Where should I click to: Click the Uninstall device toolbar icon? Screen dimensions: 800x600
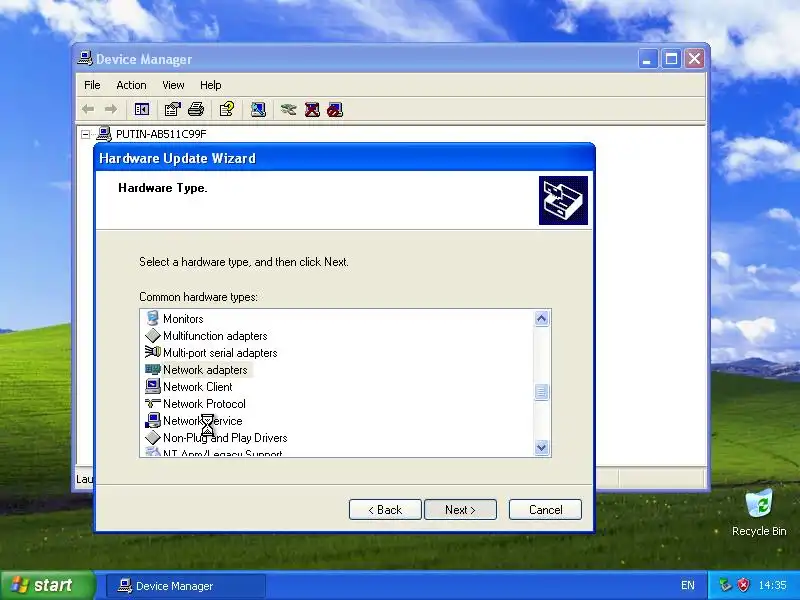coord(312,109)
